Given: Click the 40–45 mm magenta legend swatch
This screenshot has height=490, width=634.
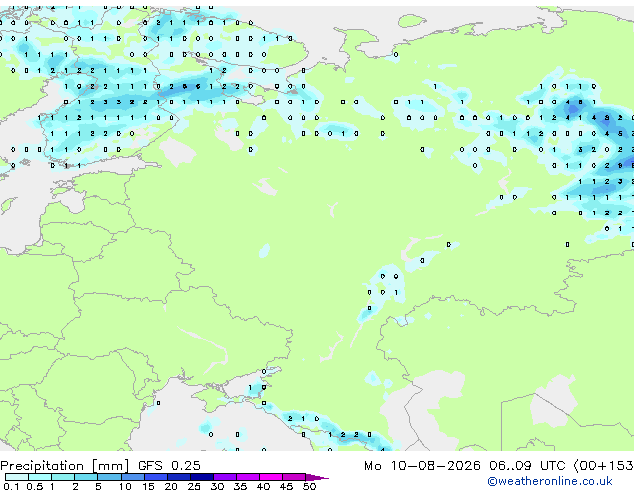Looking at the screenshot, I should 271,477.
